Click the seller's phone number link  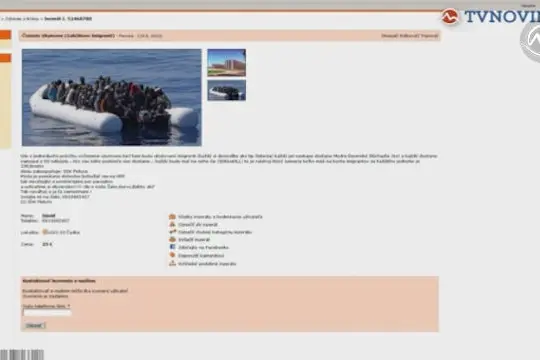click(x=56, y=220)
